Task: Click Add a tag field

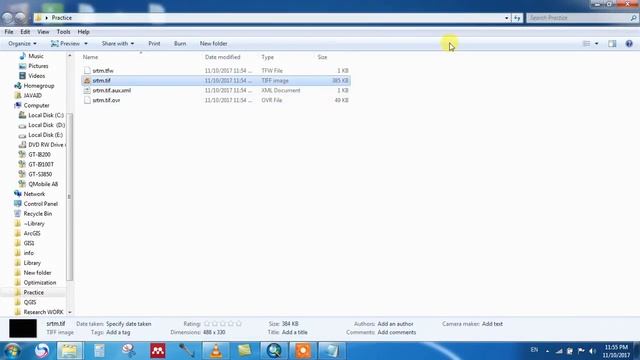Action: tap(118, 333)
